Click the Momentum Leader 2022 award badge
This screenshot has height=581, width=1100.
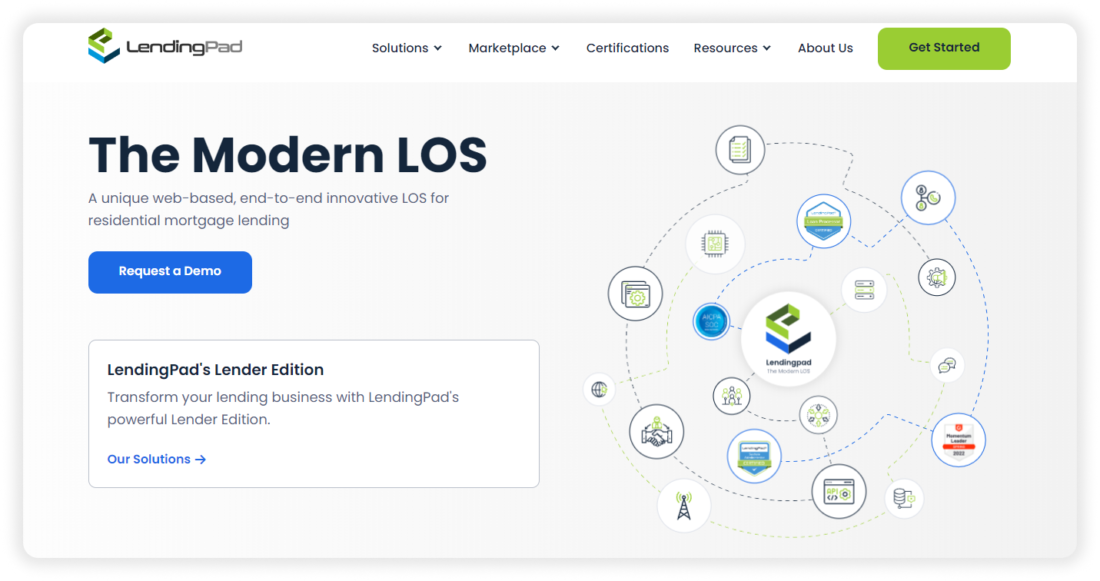958,439
